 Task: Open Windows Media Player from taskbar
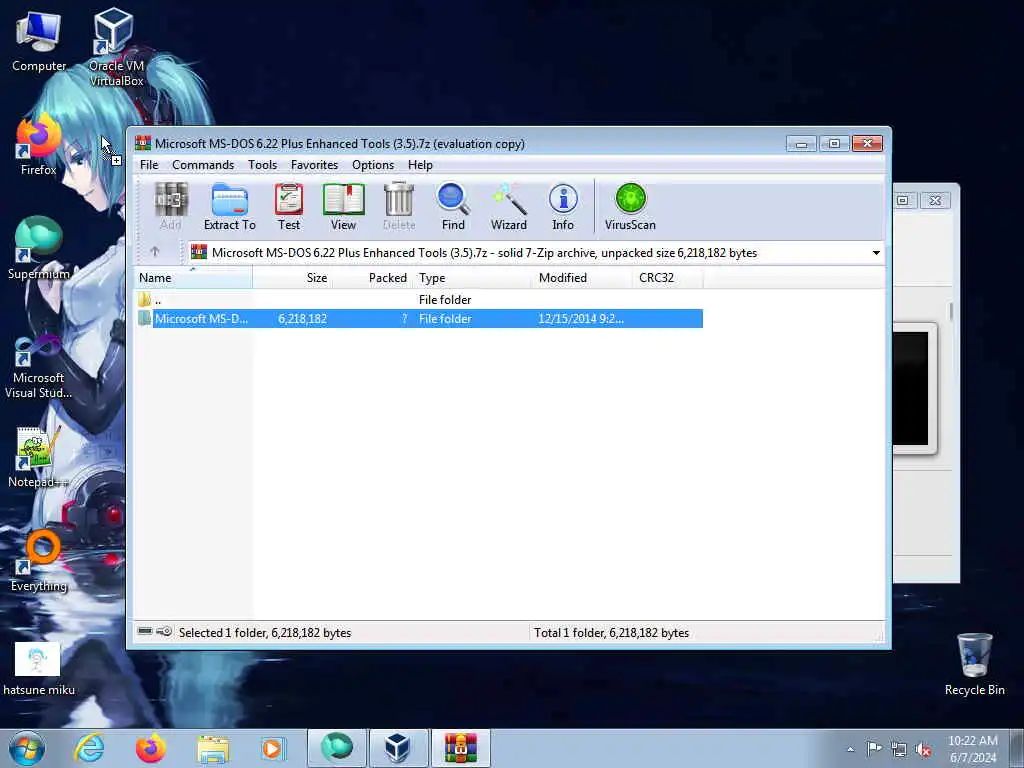[272, 748]
